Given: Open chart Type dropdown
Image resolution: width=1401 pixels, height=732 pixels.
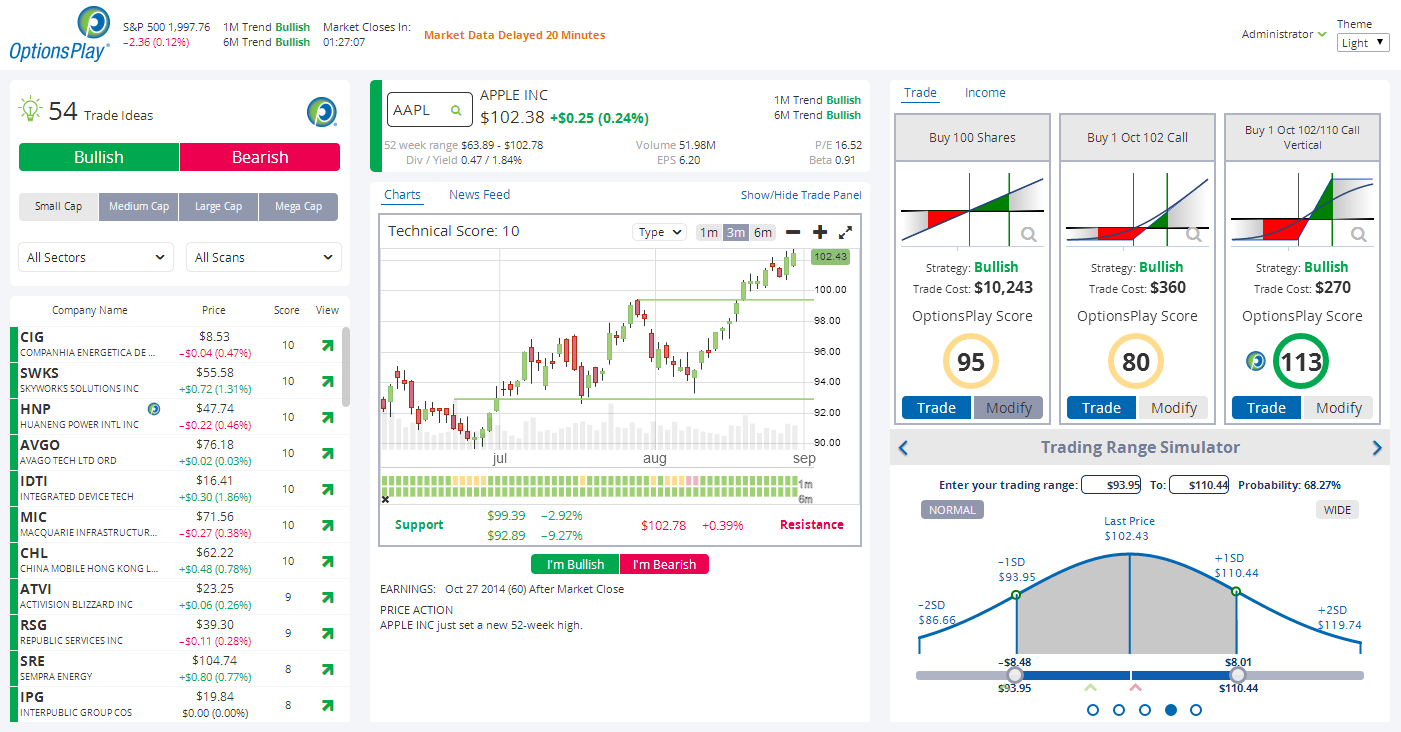Looking at the screenshot, I should (x=659, y=232).
